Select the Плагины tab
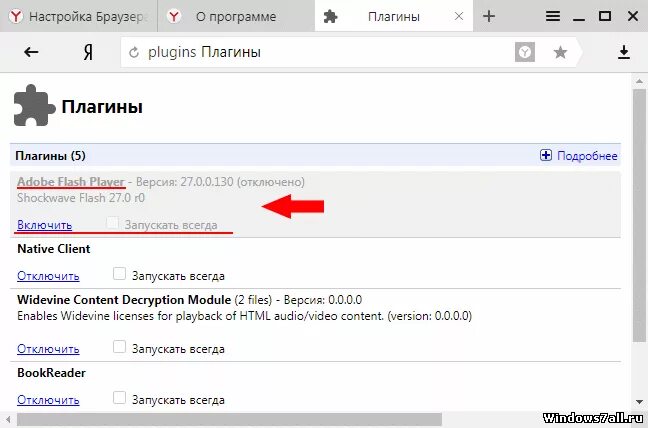Screen dimensions: 648x428 394,16
